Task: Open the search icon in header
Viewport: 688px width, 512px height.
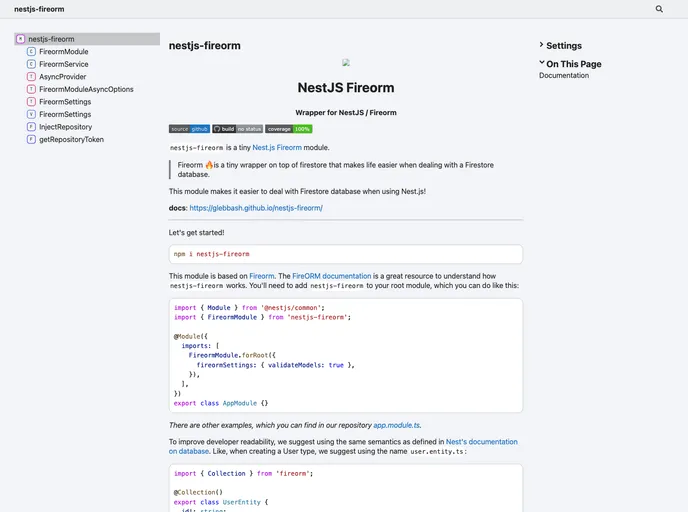Action: pyautogui.click(x=659, y=9)
